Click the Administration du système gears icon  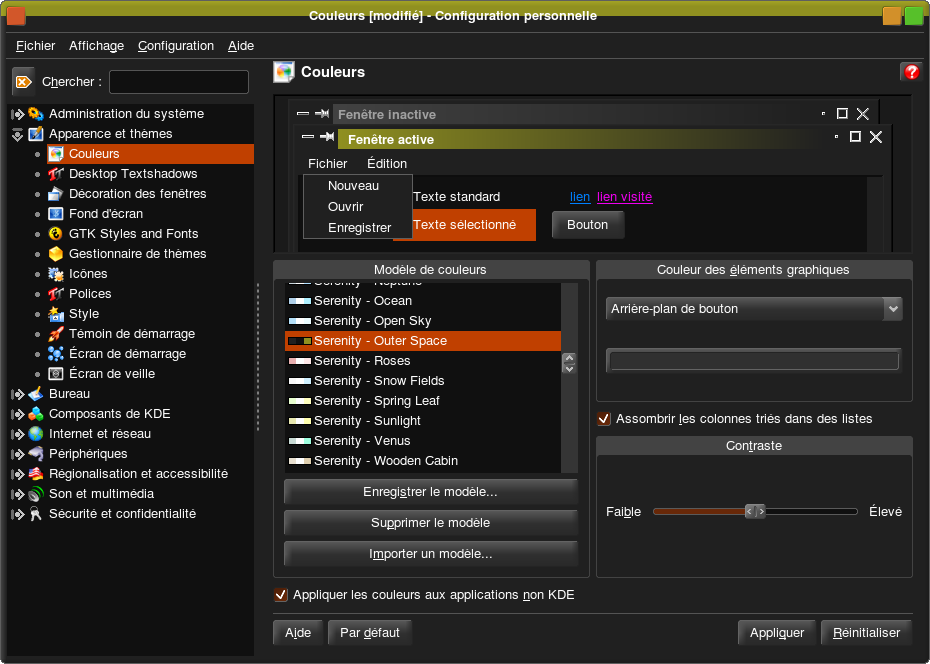tap(36, 114)
